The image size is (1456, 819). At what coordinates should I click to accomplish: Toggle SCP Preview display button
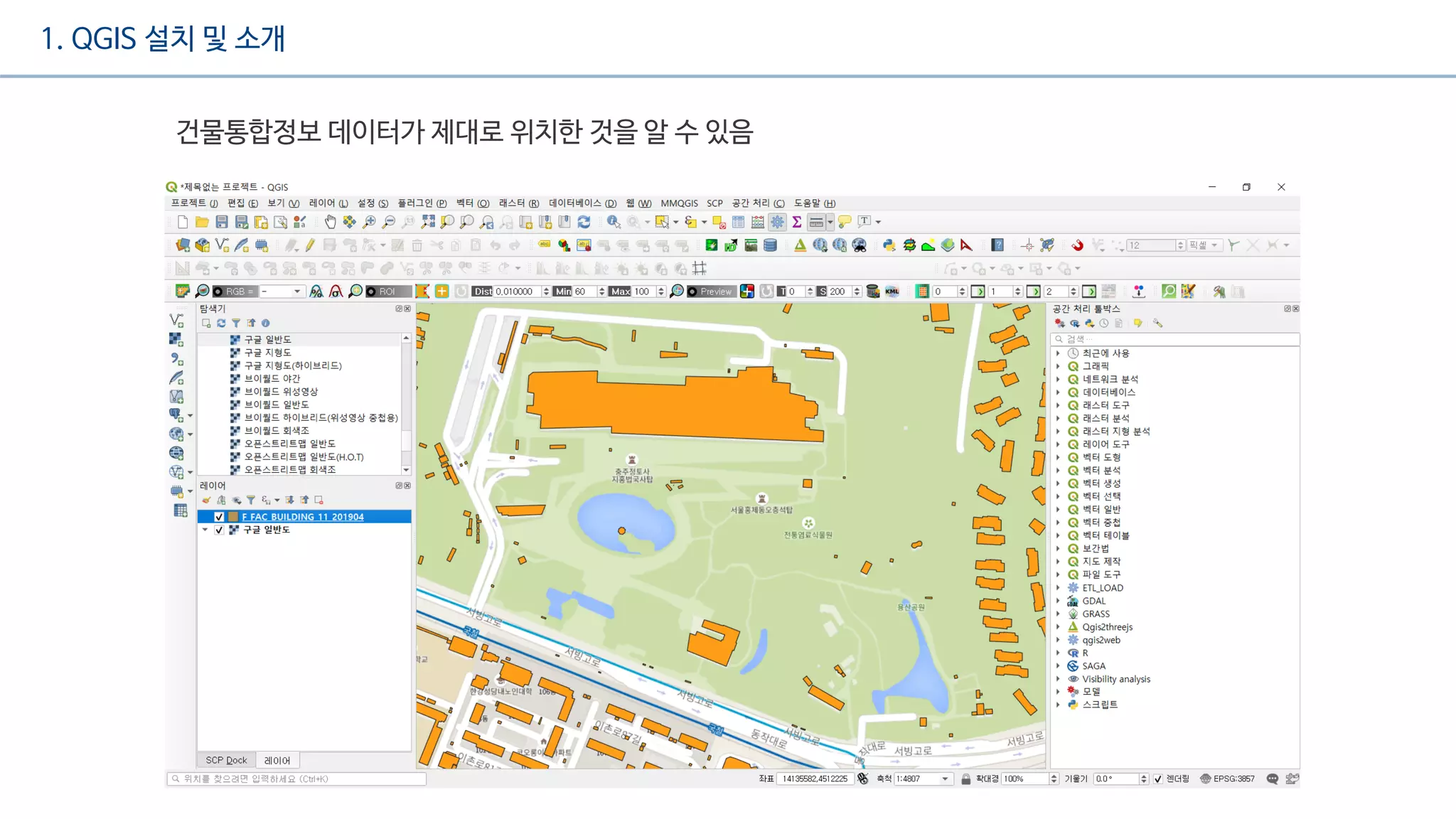click(x=710, y=291)
